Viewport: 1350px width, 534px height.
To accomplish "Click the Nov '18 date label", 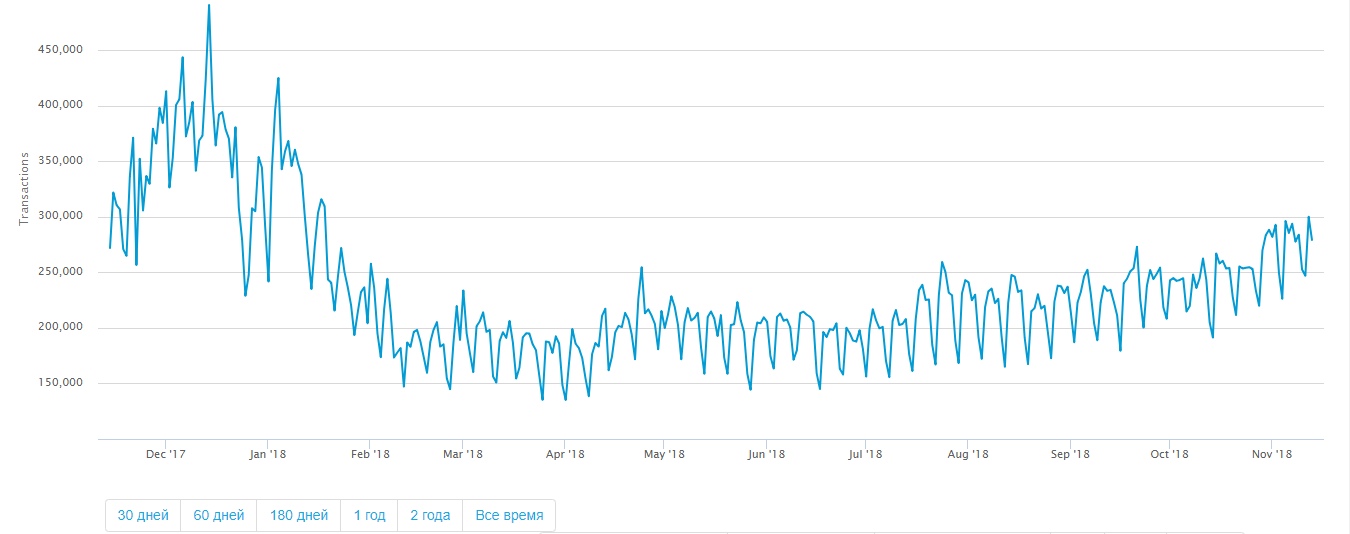I will [x=1270, y=454].
